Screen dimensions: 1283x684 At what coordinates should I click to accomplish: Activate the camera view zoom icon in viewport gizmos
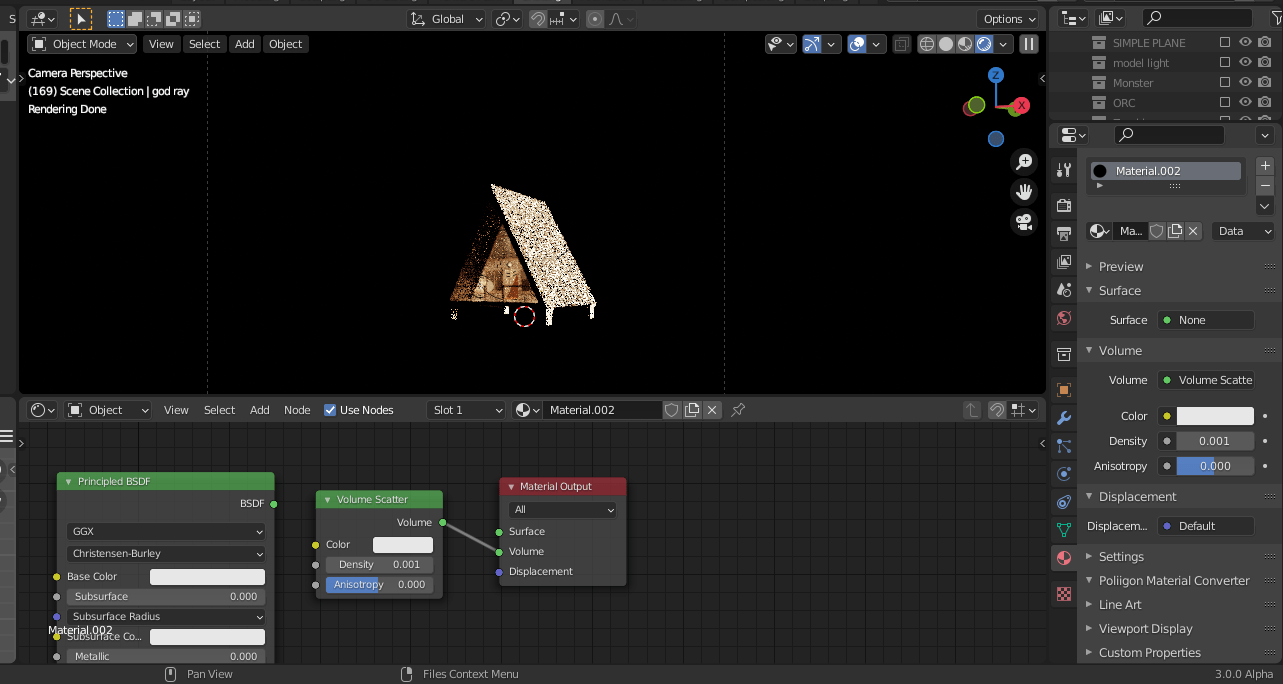click(1023, 161)
